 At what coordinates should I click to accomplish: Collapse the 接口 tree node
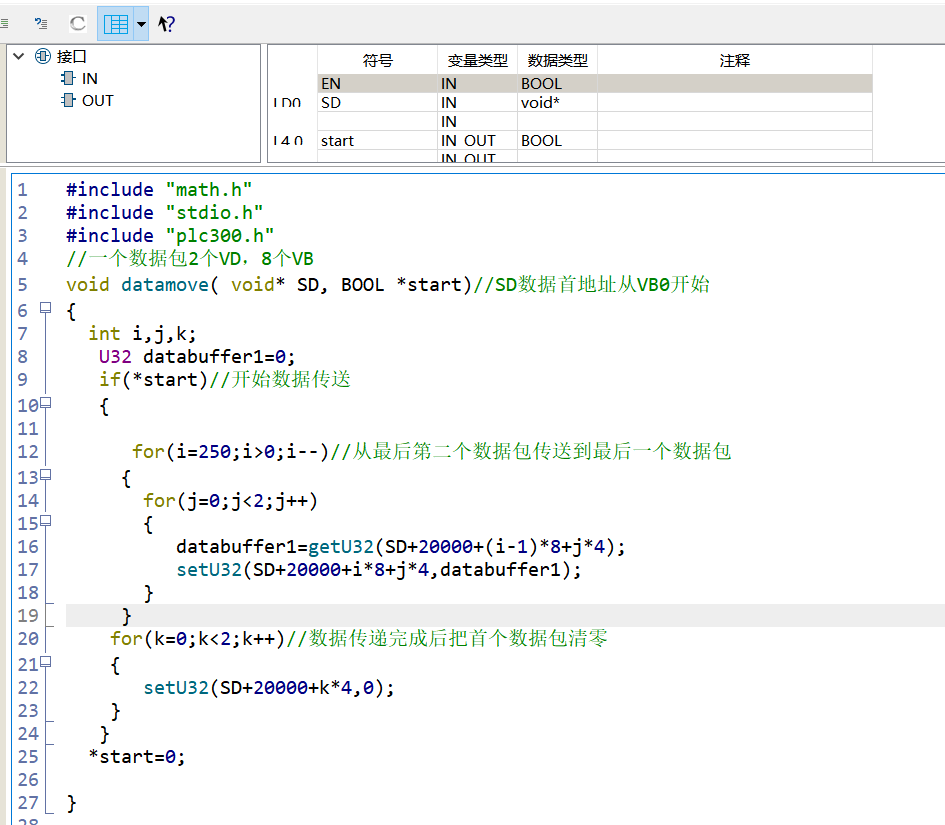coord(19,57)
